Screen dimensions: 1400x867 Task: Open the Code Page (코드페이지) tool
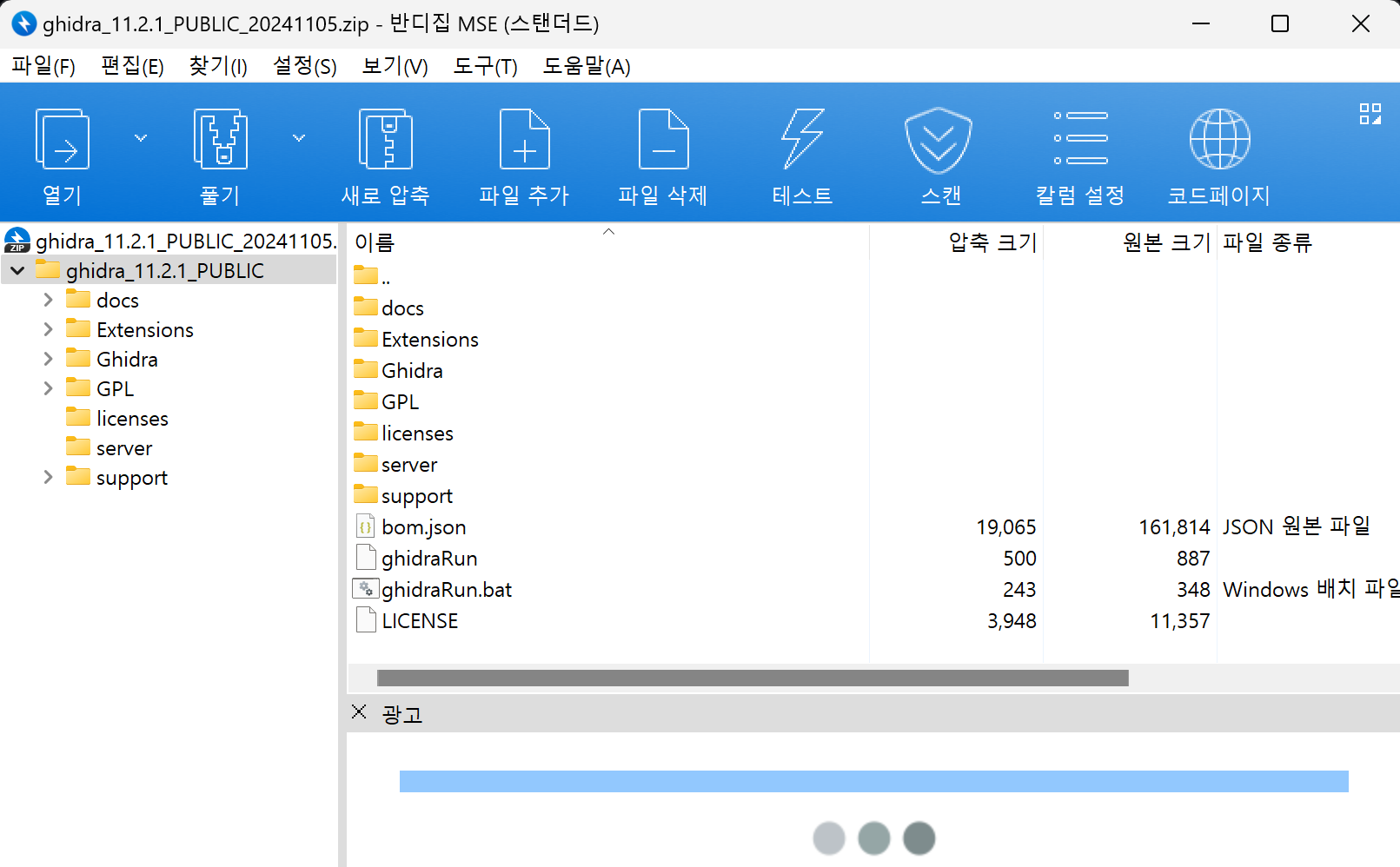coord(1219,139)
